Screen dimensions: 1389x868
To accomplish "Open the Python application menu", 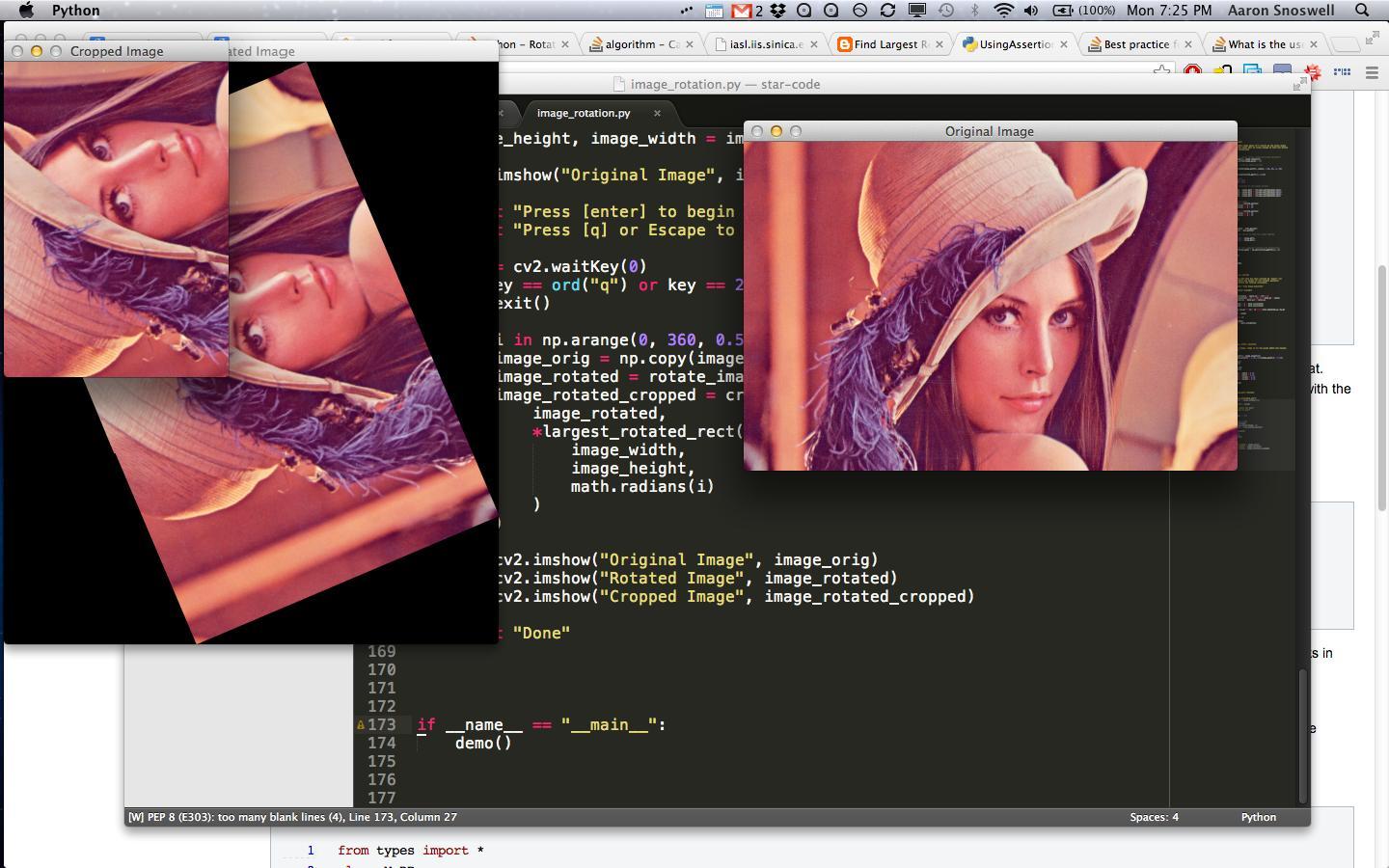I will coord(74,11).
